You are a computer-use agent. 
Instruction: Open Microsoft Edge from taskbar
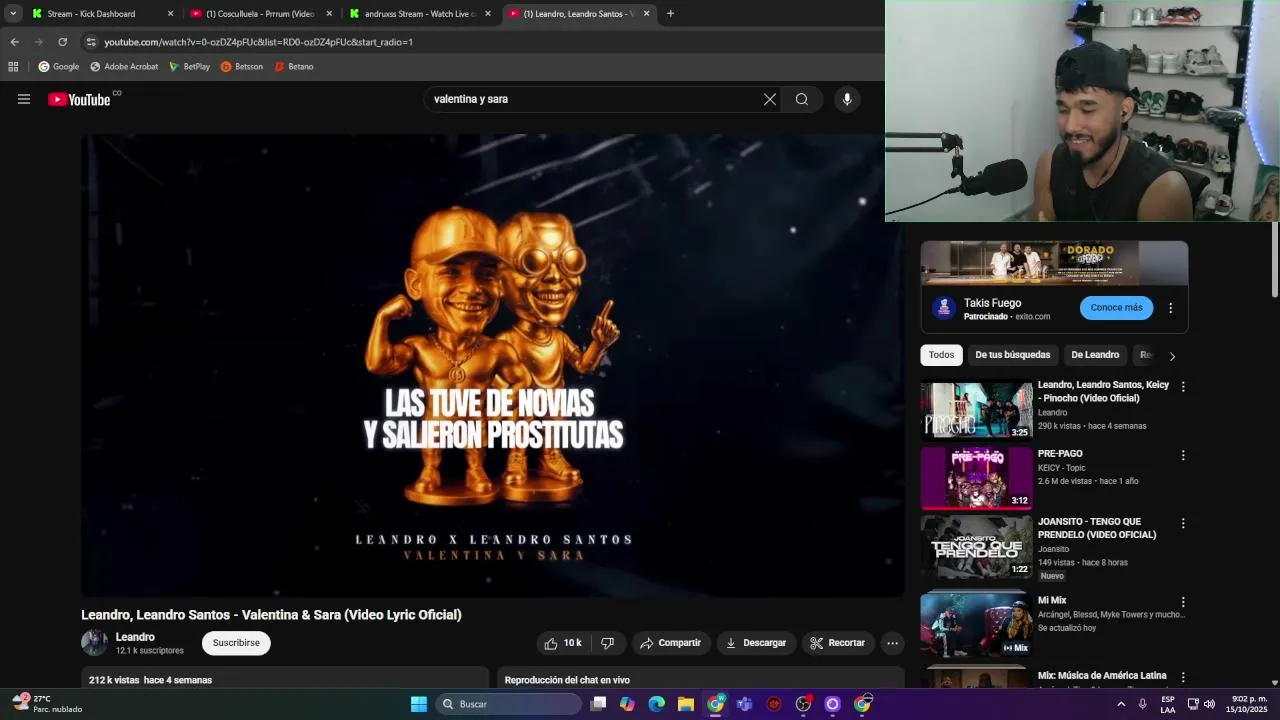click(x=656, y=704)
